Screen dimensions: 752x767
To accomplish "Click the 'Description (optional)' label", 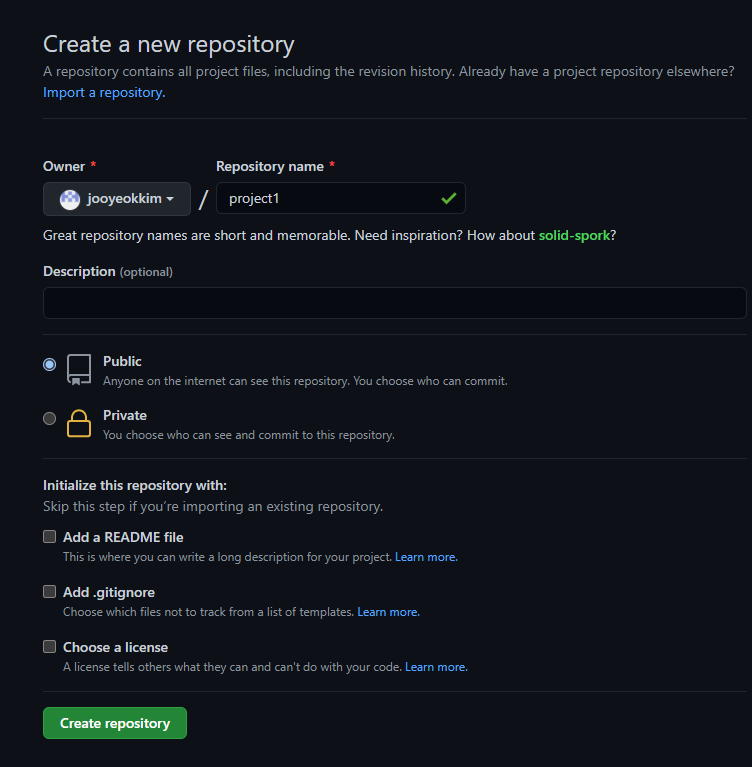I will [x=108, y=271].
